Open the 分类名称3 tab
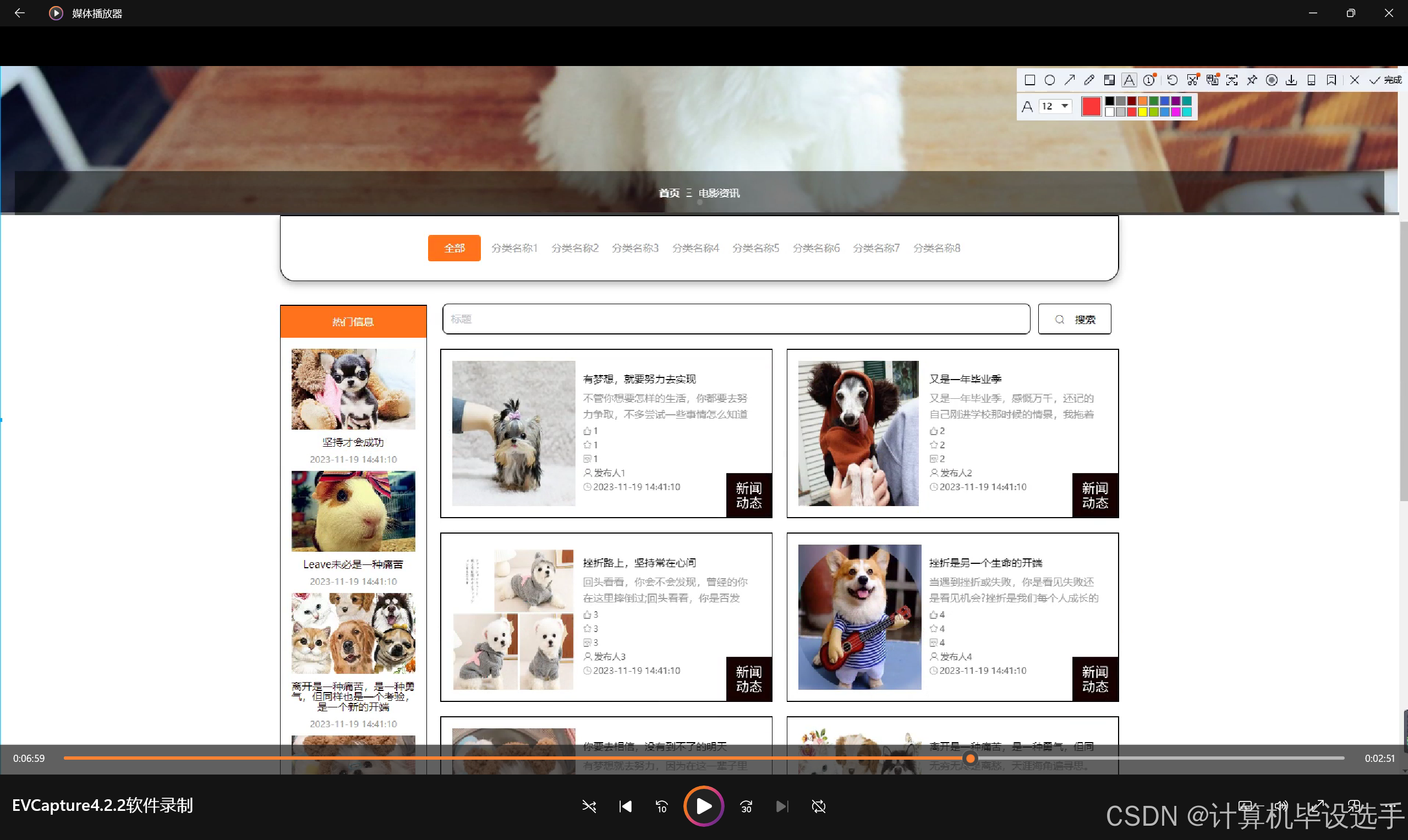Image resolution: width=1408 pixels, height=840 pixels. click(635, 248)
